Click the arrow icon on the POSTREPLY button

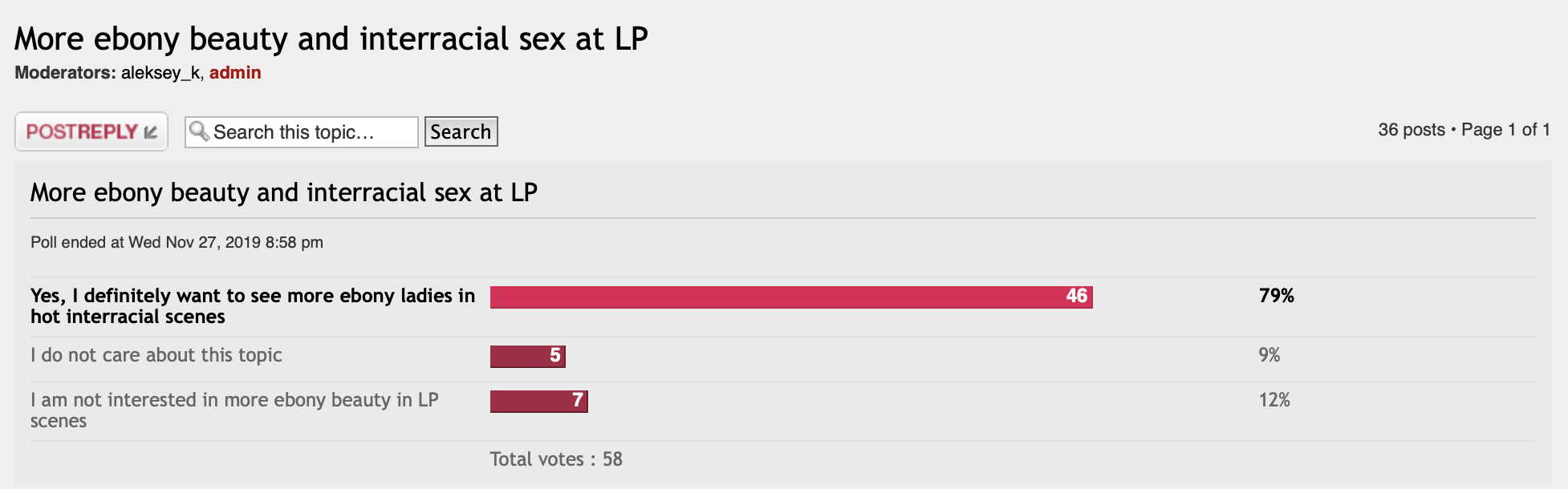(x=151, y=132)
